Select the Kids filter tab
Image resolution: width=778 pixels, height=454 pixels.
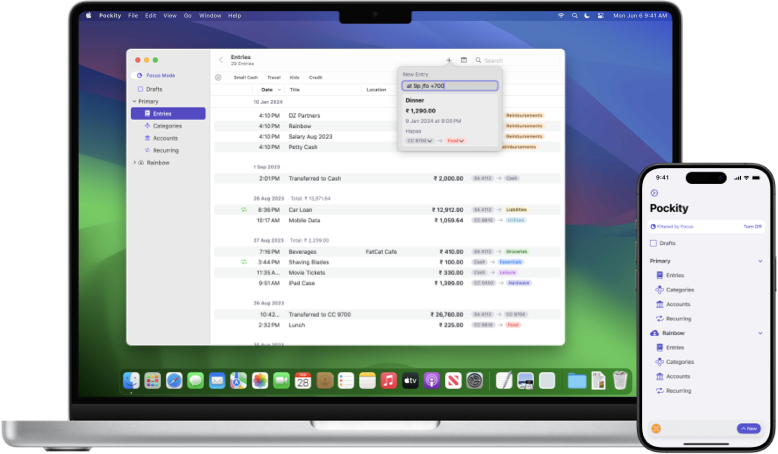[295, 77]
